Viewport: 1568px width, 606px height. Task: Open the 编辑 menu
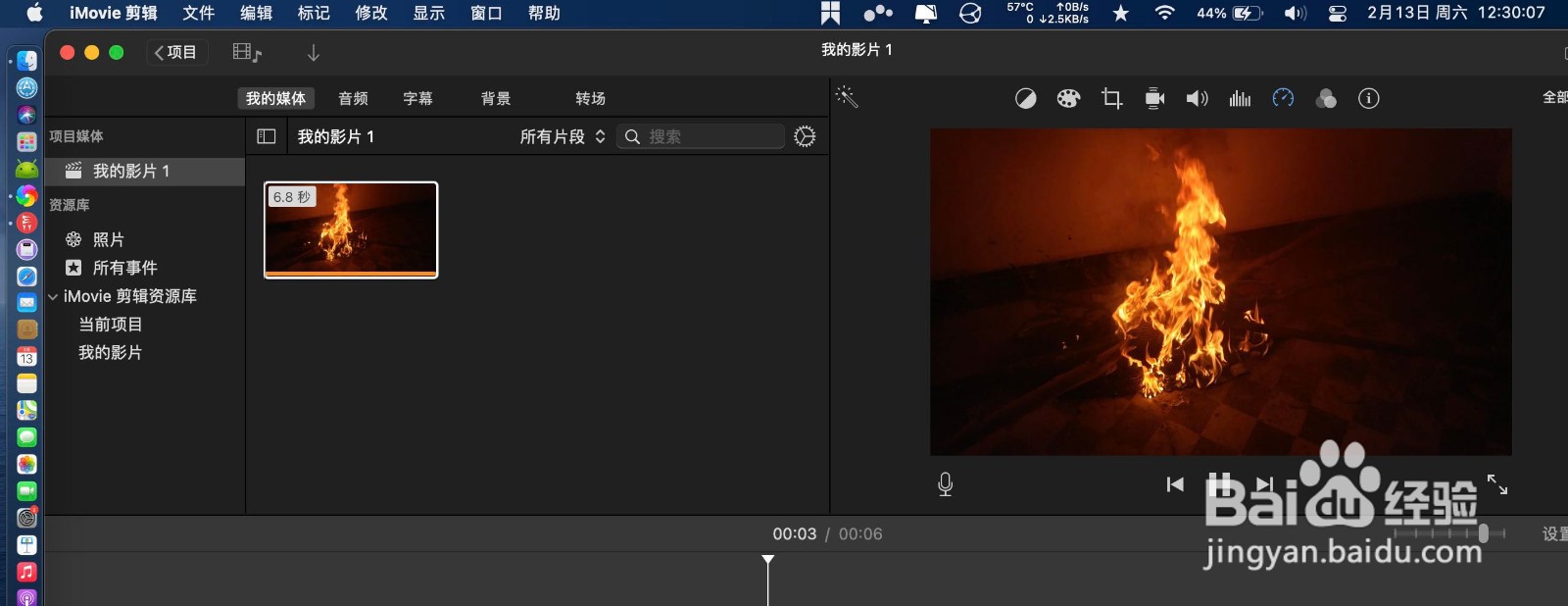pyautogui.click(x=256, y=13)
